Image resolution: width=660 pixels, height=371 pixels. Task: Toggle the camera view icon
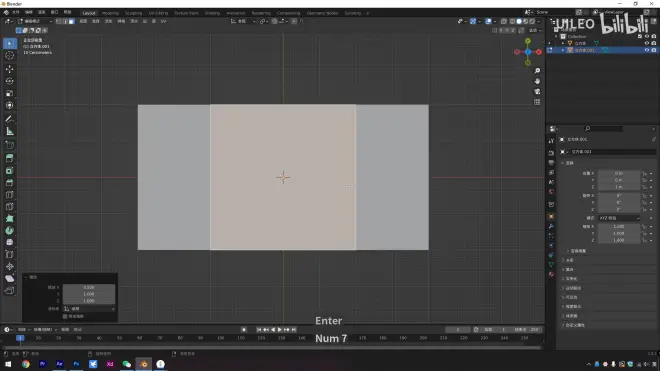pyautogui.click(x=537, y=91)
